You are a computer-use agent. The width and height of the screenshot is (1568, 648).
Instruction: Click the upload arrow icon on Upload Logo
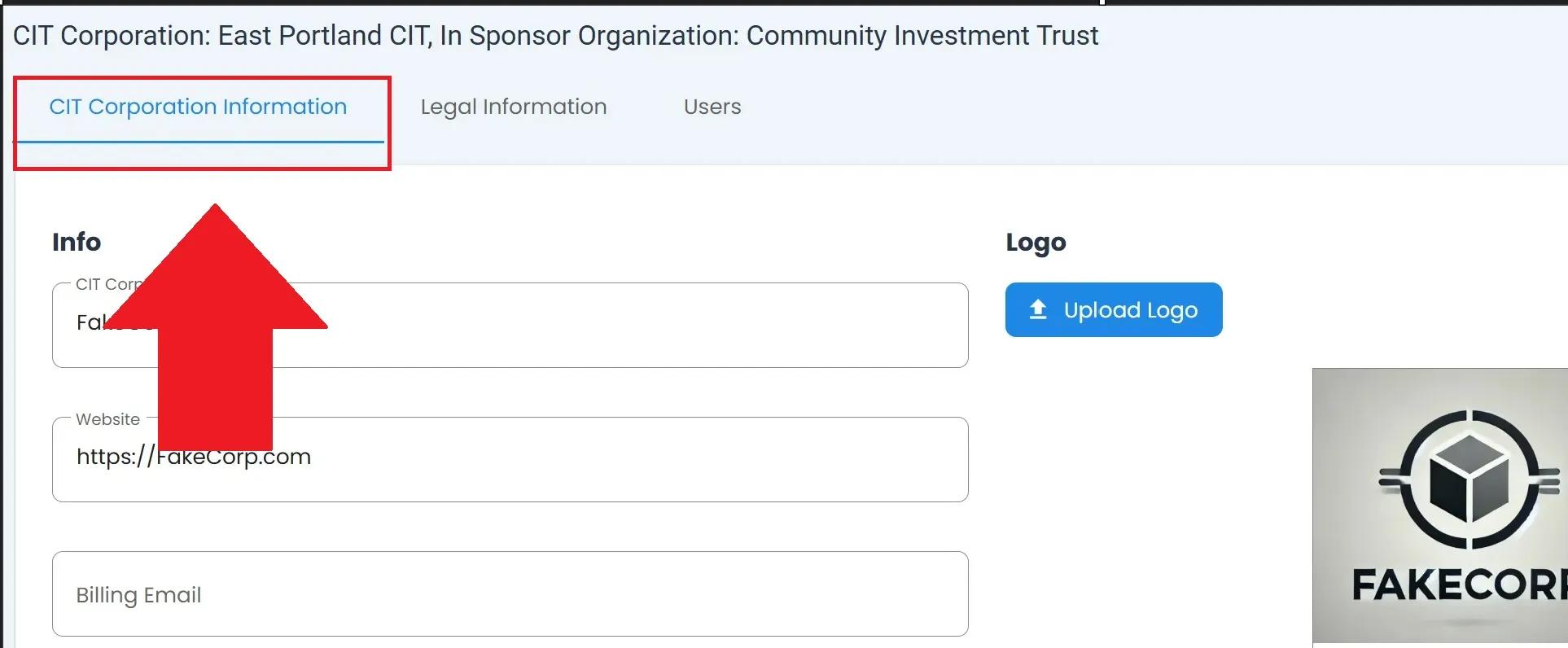(x=1038, y=310)
